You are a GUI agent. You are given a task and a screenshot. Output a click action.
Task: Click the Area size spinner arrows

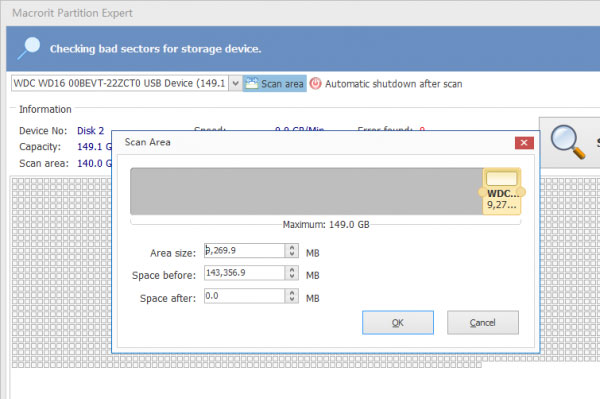[x=292, y=251]
